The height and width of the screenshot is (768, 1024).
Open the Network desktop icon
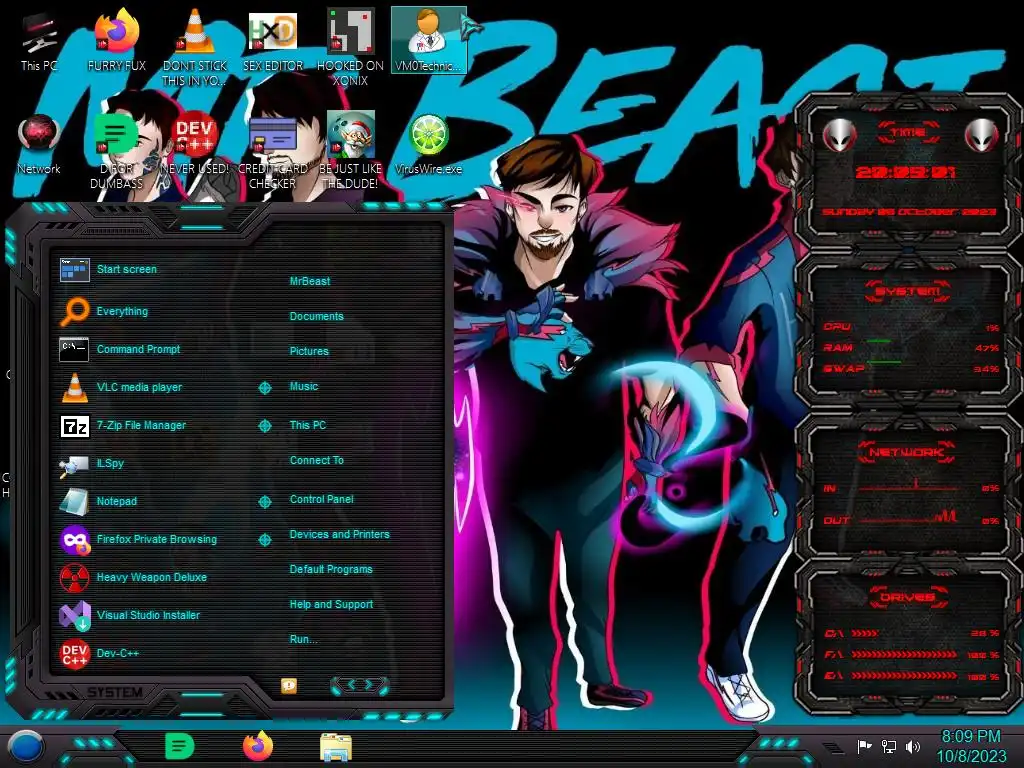click(39, 145)
